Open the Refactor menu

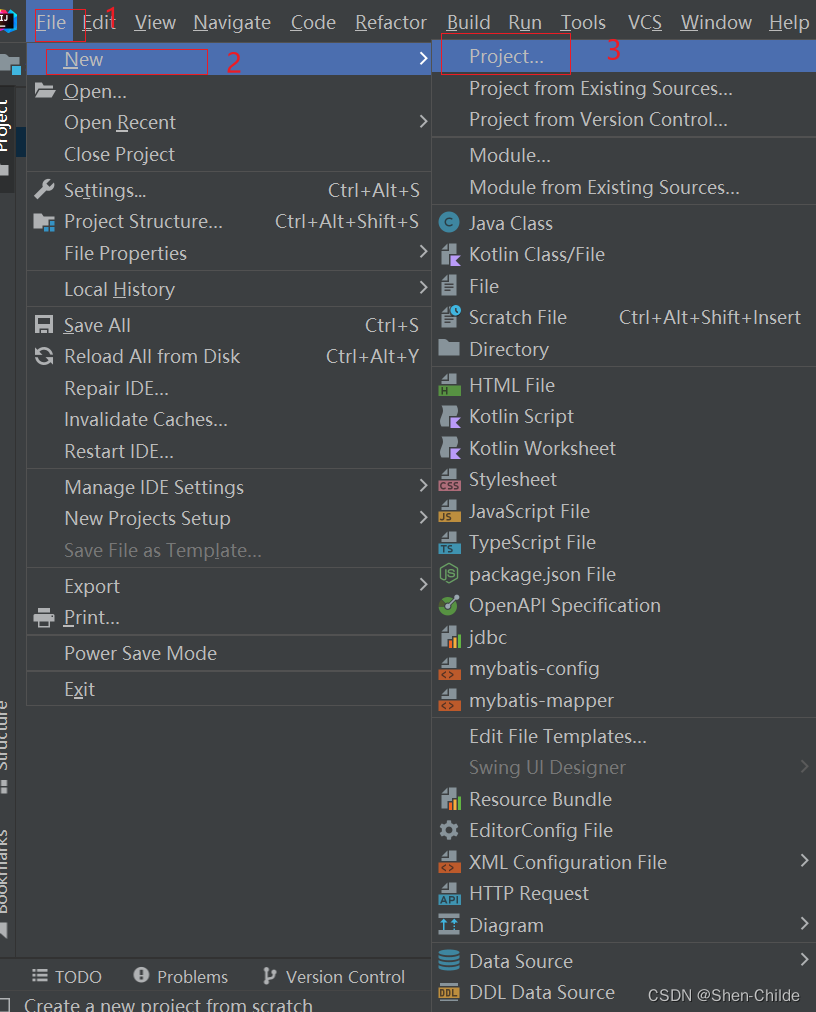[x=391, y=23]
